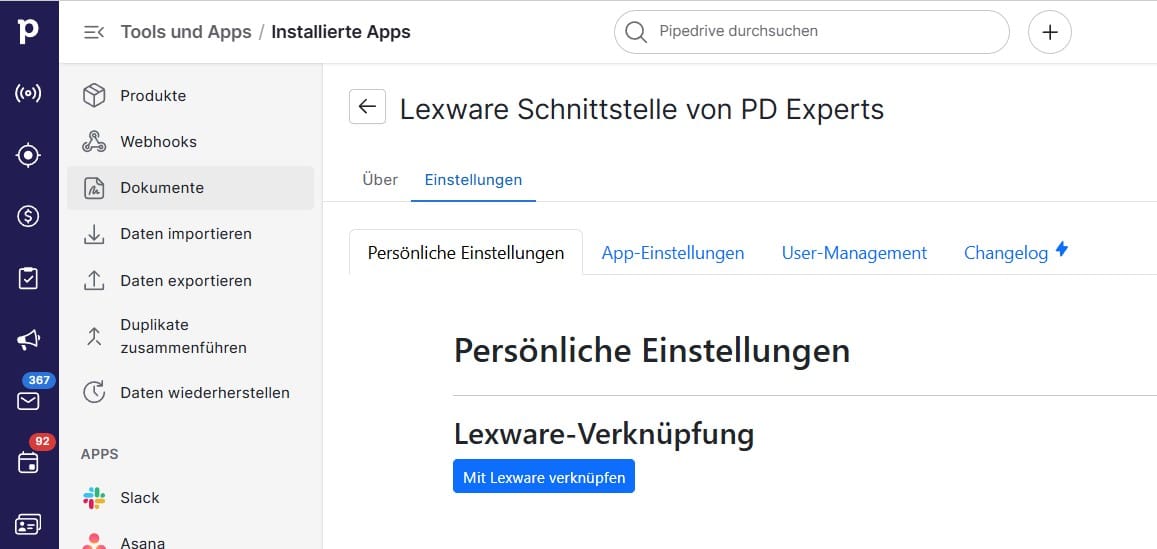Click the Daten exportieren upload icon

point(94,280)
